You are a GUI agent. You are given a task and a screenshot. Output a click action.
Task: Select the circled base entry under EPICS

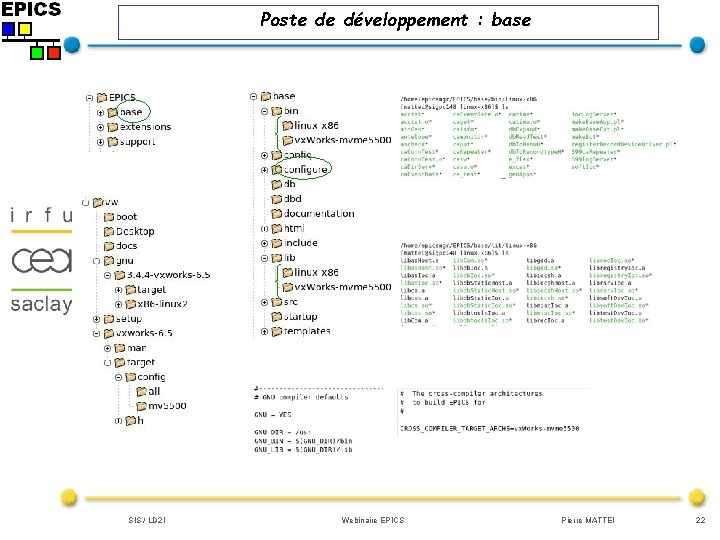(131, 112)
